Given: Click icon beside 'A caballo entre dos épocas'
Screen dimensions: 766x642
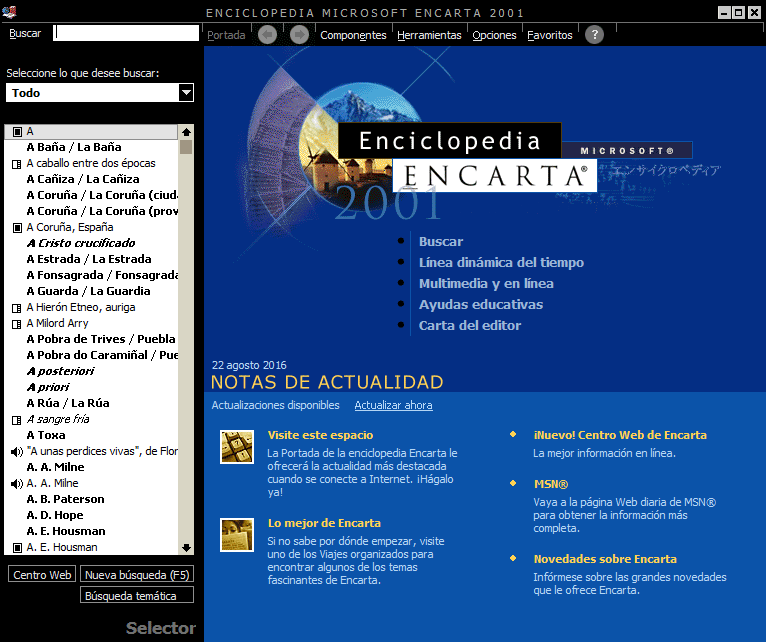Looking at the screenshot, I should coord(17,164).
